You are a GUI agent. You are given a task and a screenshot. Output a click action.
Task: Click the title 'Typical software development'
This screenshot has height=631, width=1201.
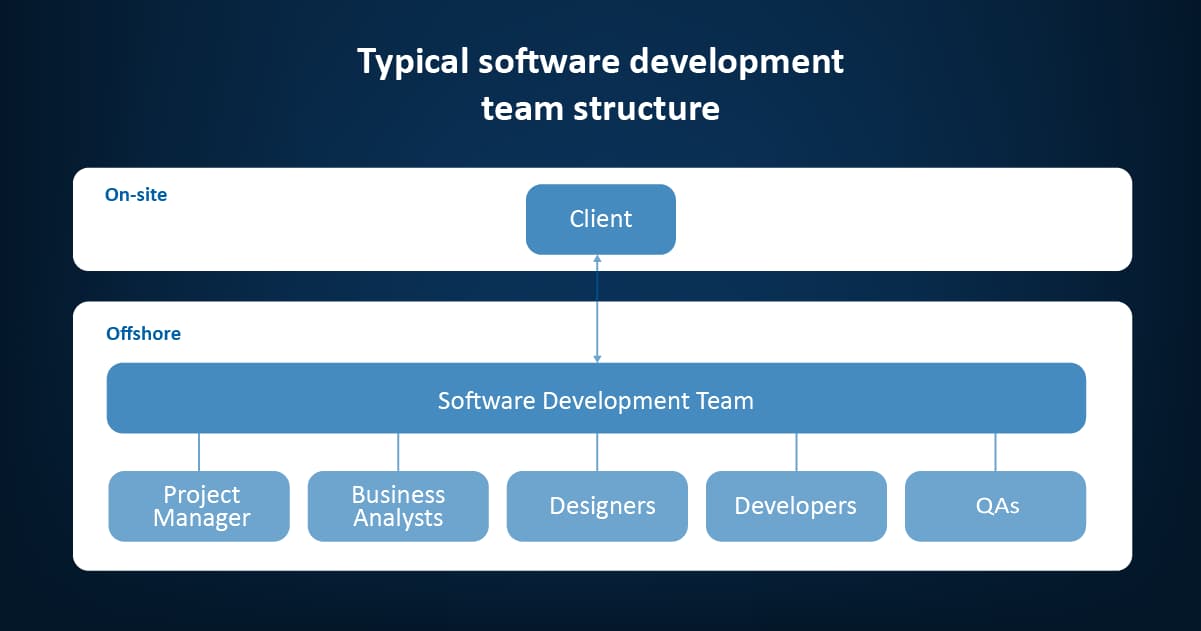(x=601, y=61)
